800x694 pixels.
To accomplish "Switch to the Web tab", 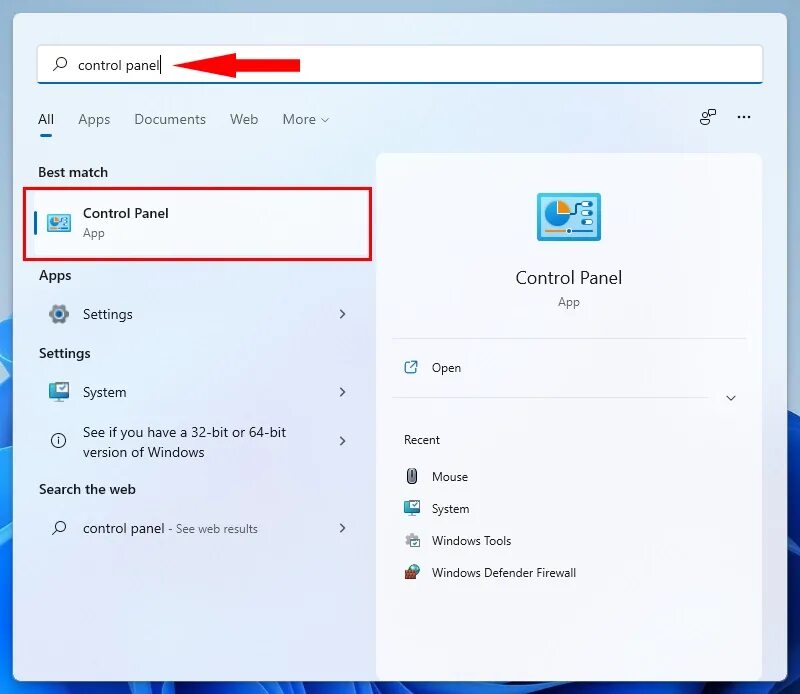I will click(x=244, y=119).
